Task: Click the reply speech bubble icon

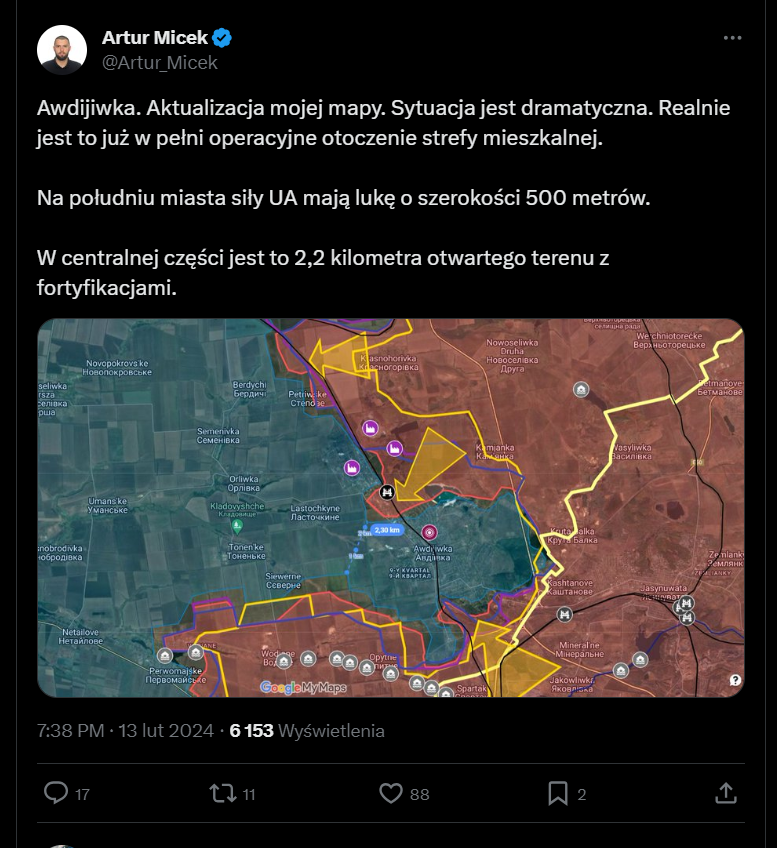Action: tap(56, 793)
